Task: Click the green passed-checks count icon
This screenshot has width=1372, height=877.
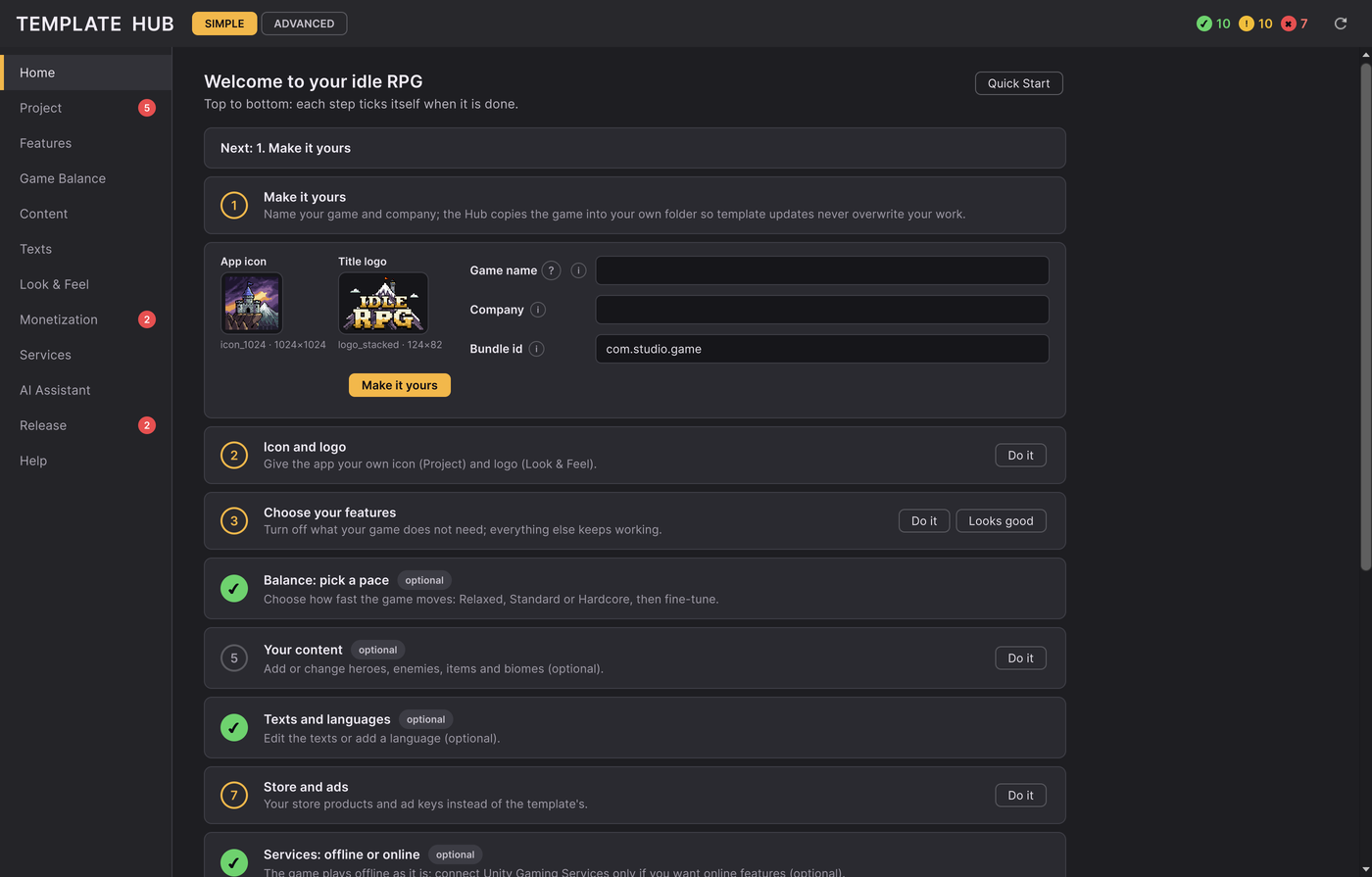Action: pos(1204,24)
